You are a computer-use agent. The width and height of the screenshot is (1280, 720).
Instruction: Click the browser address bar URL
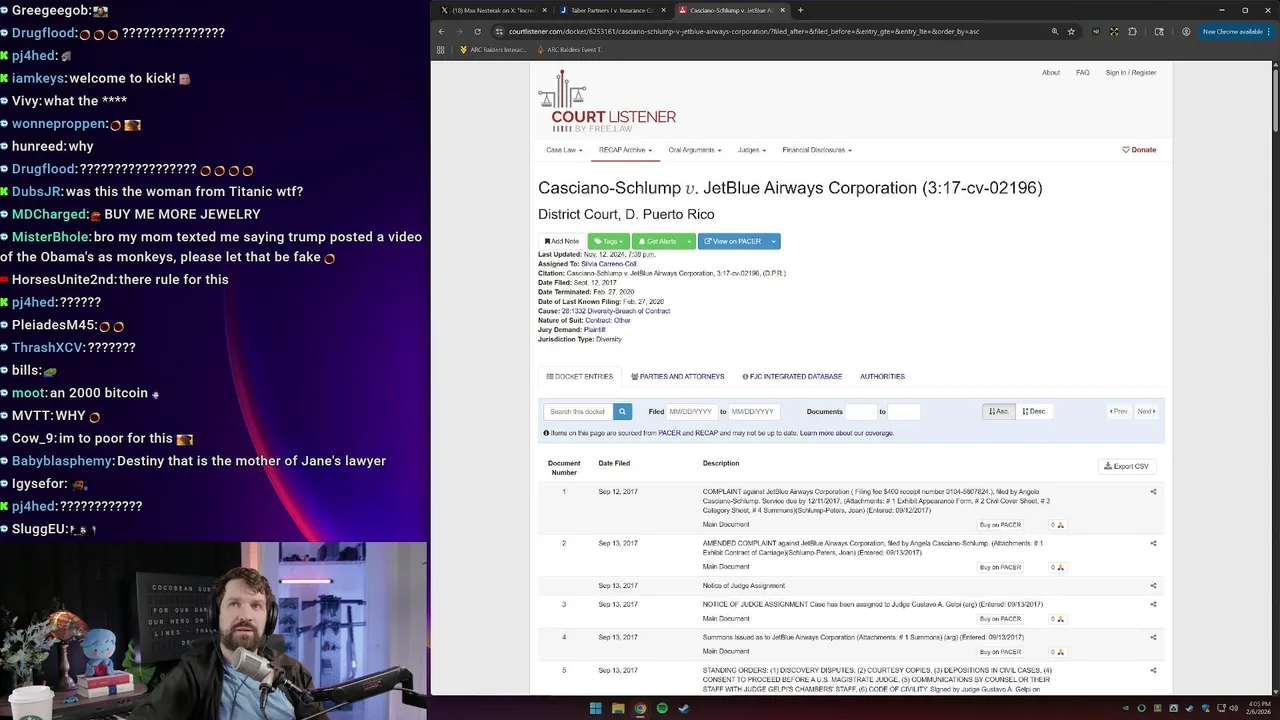point(743,31)
